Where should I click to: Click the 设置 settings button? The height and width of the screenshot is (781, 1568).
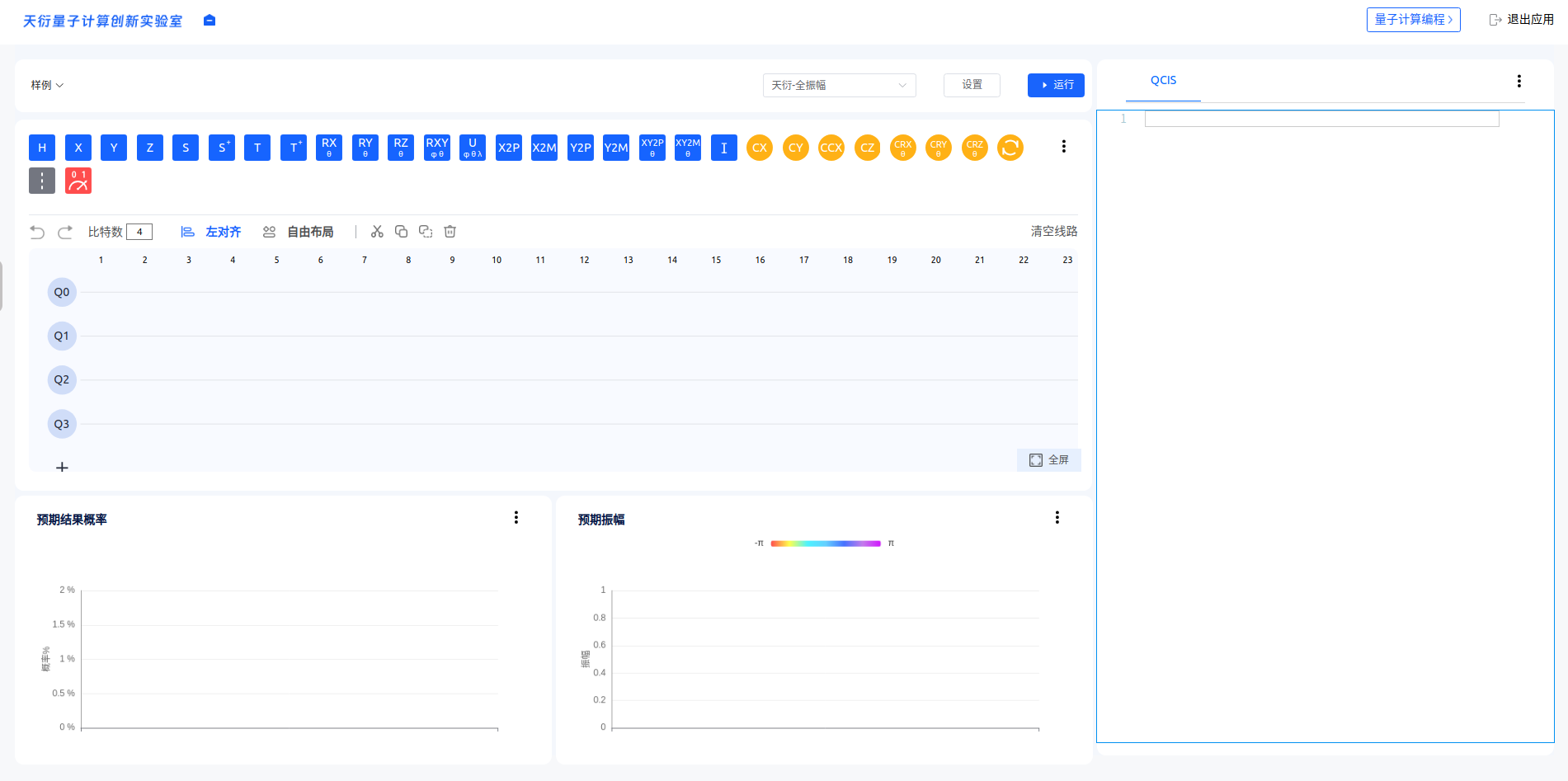point(972,85)
